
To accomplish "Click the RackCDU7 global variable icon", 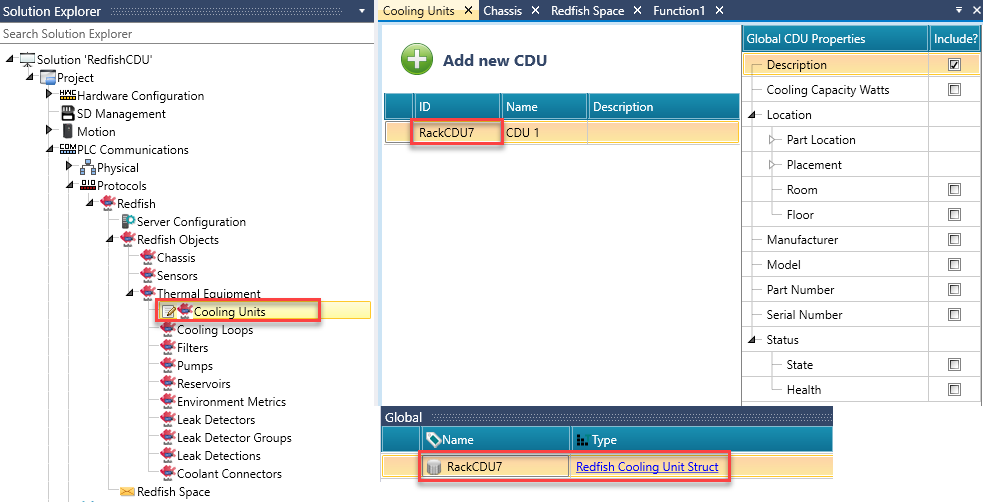I will point(433,466).
